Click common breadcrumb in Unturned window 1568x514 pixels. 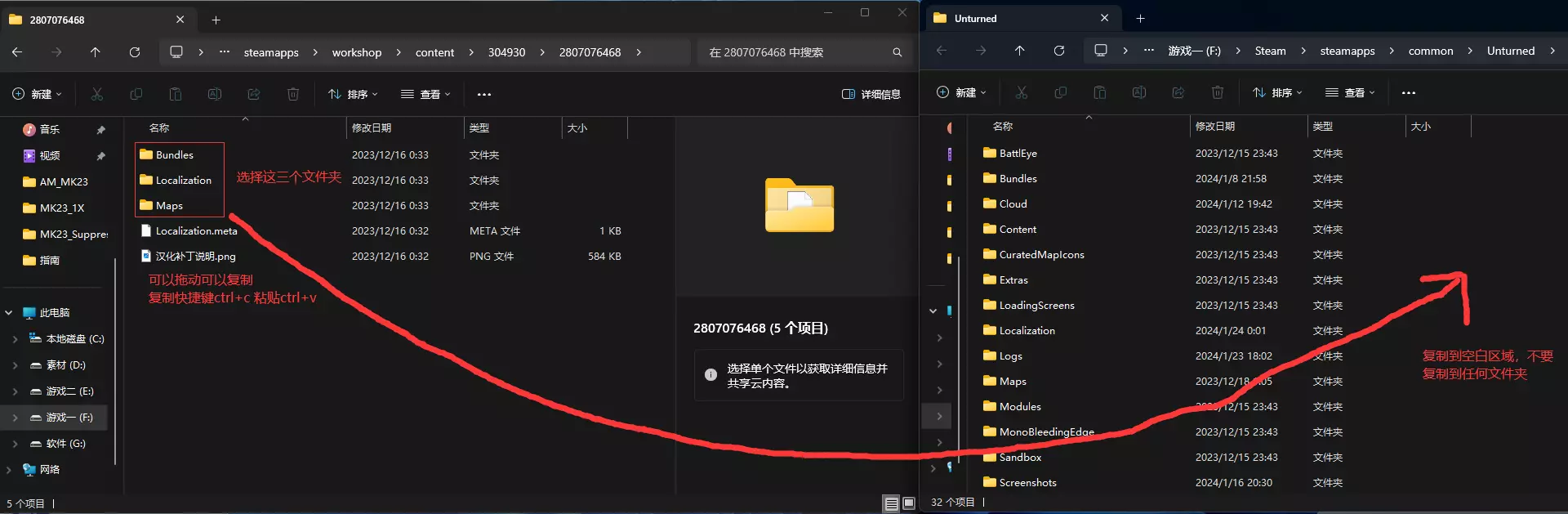[1431, 51]
